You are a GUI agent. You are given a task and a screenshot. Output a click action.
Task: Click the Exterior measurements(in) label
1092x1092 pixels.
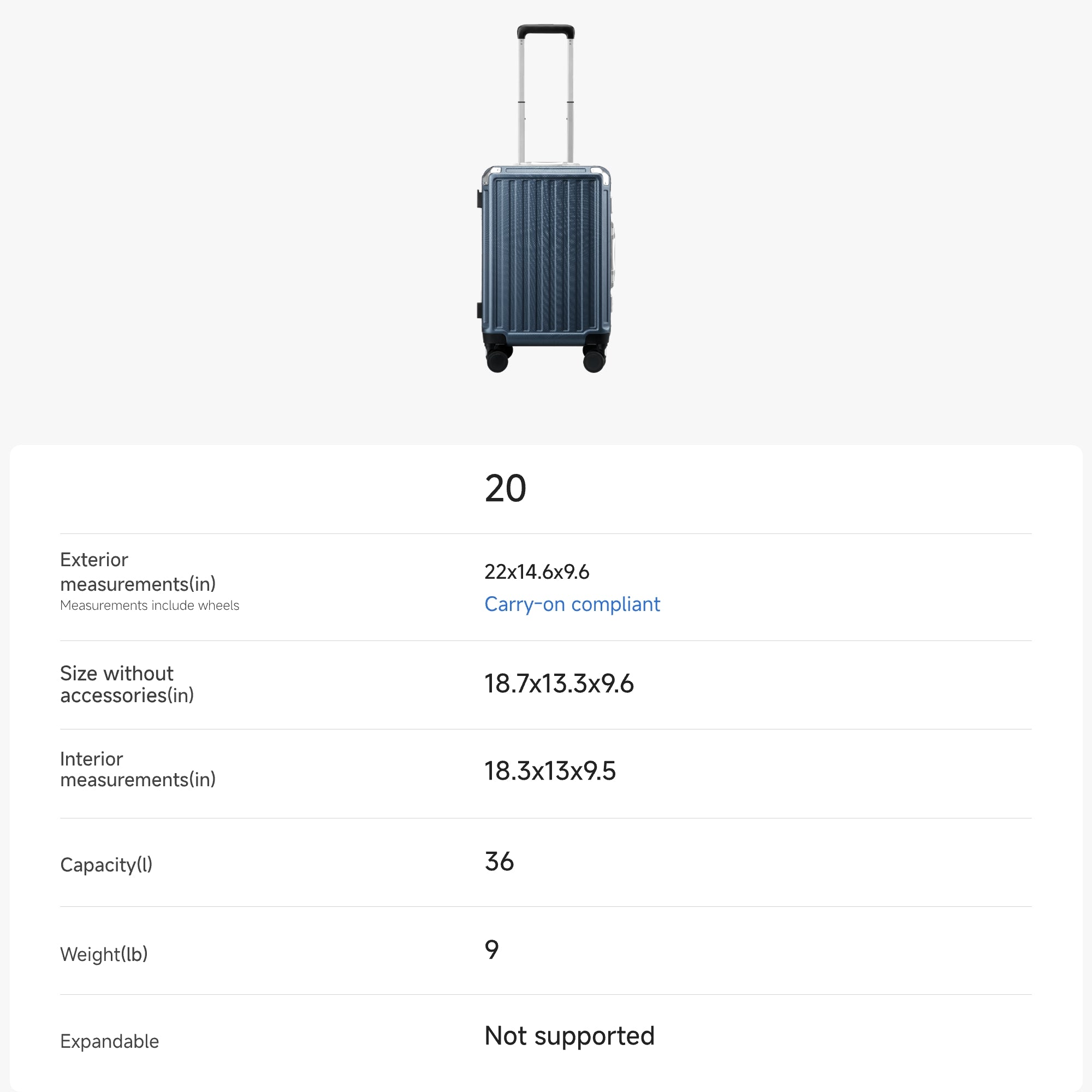[138, 572]
